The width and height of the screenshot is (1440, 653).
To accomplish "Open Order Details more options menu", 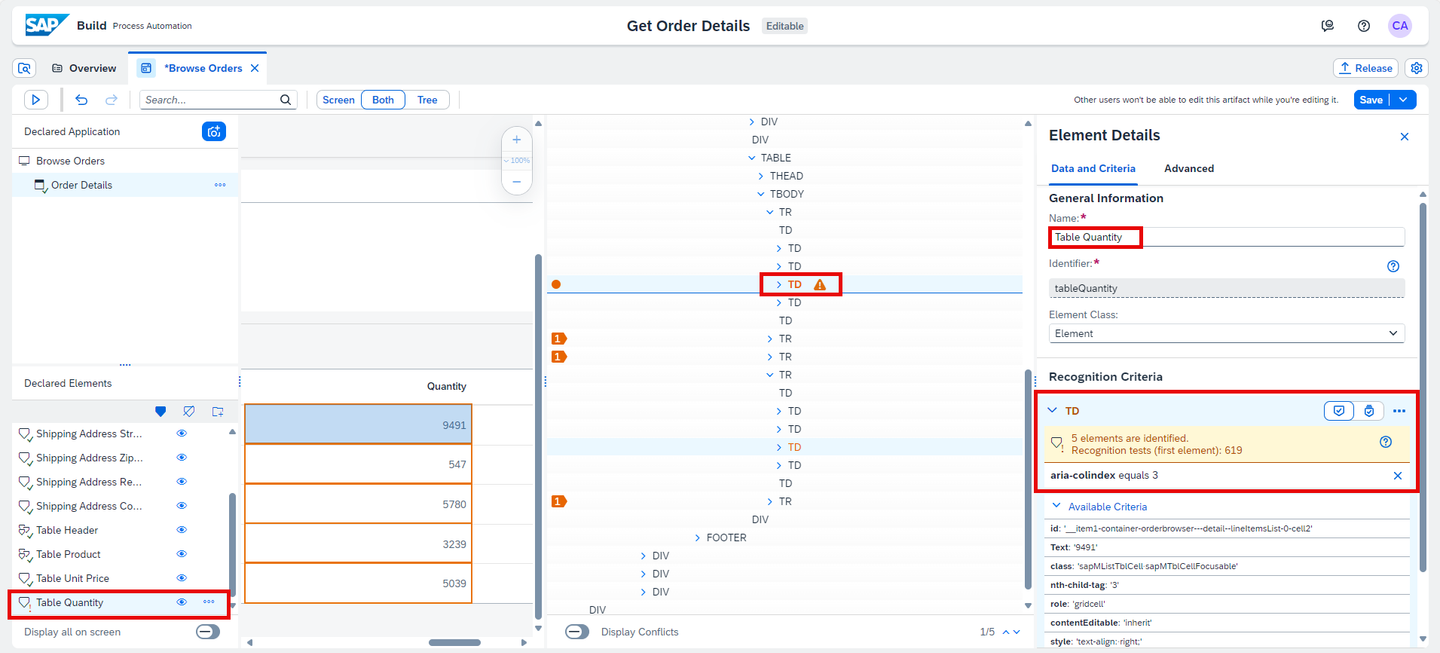I will (220, 185).
